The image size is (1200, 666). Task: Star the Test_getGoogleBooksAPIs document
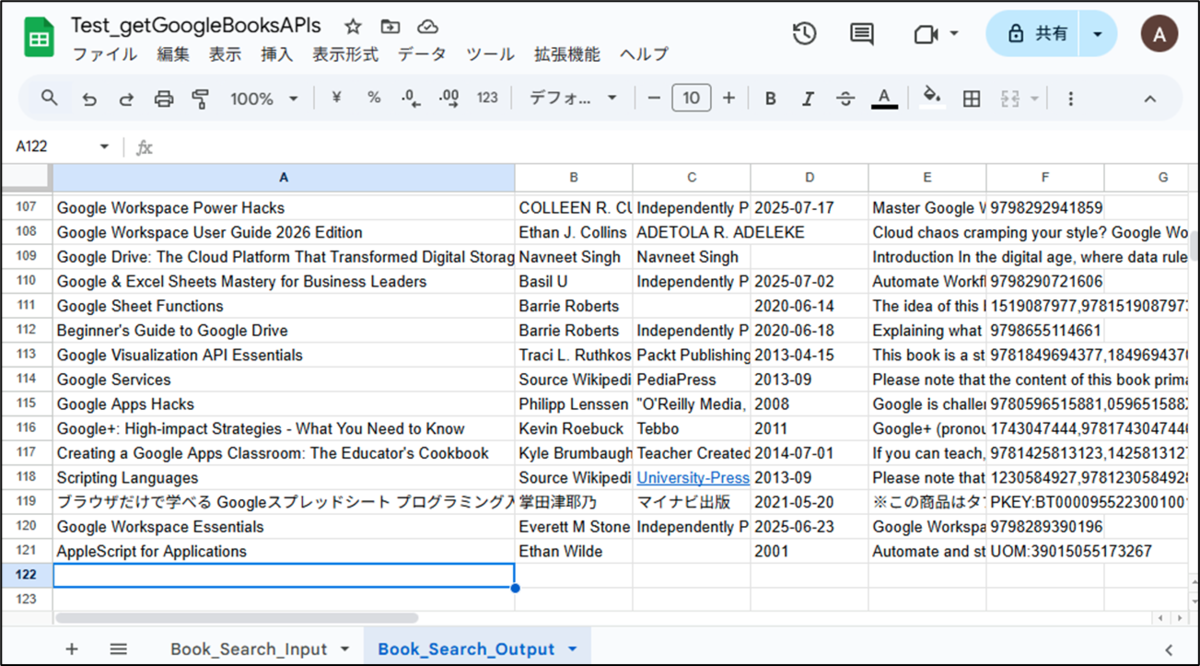click(353, 27)
